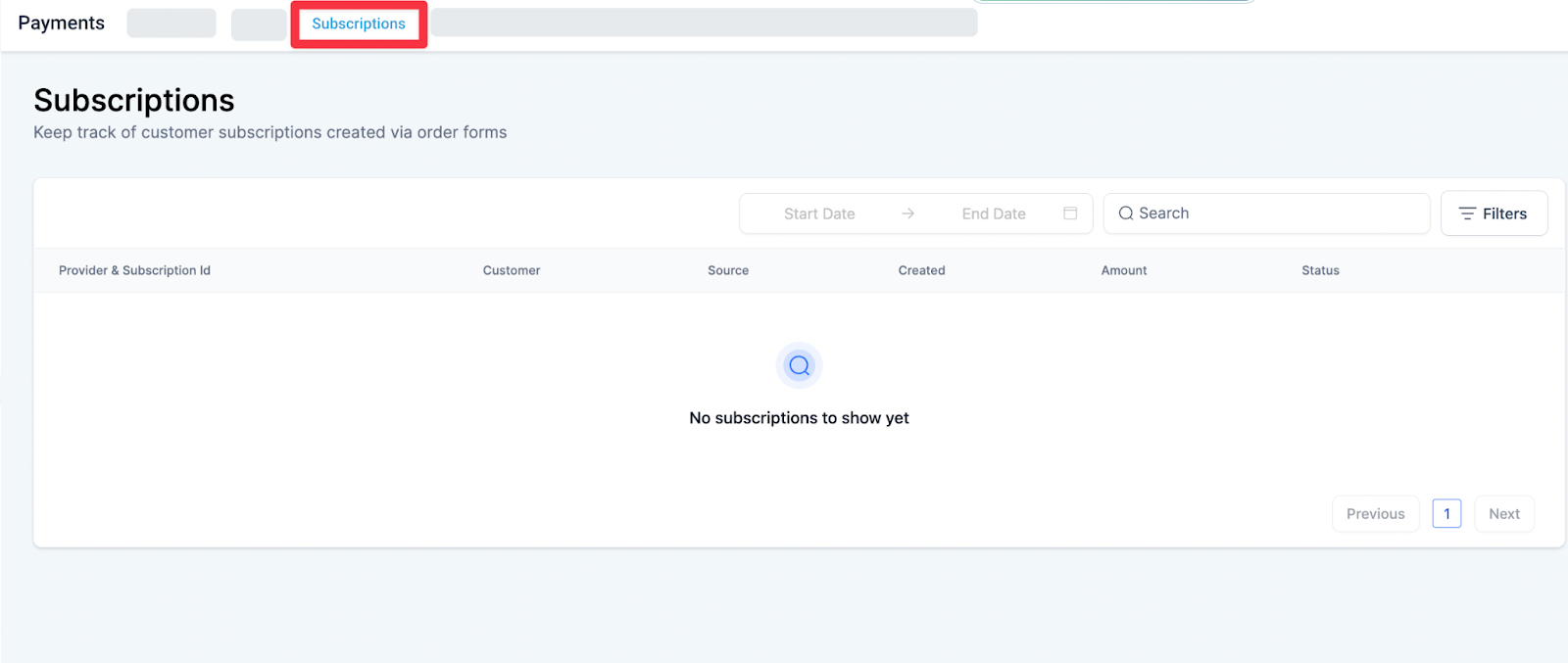Click the Amount column header
Image resolution: width=1568 pixels, height=663 pixels.
tap(1124, 270)
